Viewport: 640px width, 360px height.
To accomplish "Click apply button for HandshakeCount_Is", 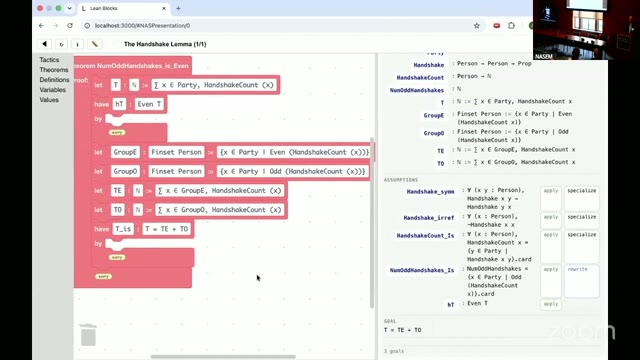I will pyautogui.click(x=551, y=246).
